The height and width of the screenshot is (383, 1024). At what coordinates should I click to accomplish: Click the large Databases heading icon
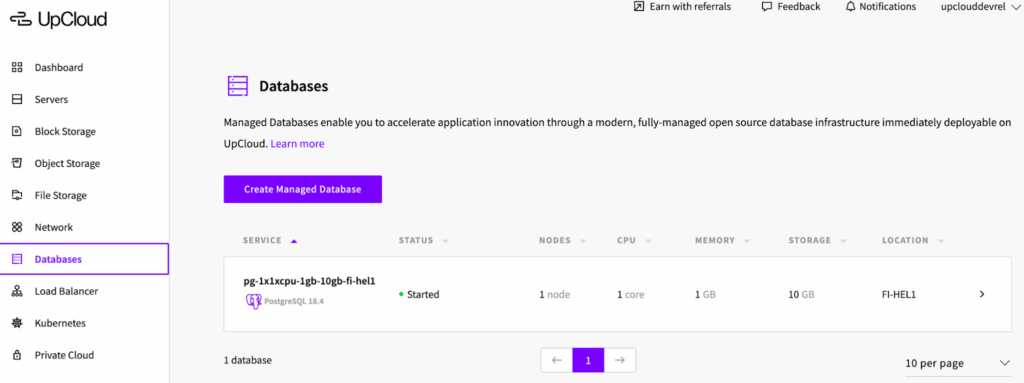[237, 86]
